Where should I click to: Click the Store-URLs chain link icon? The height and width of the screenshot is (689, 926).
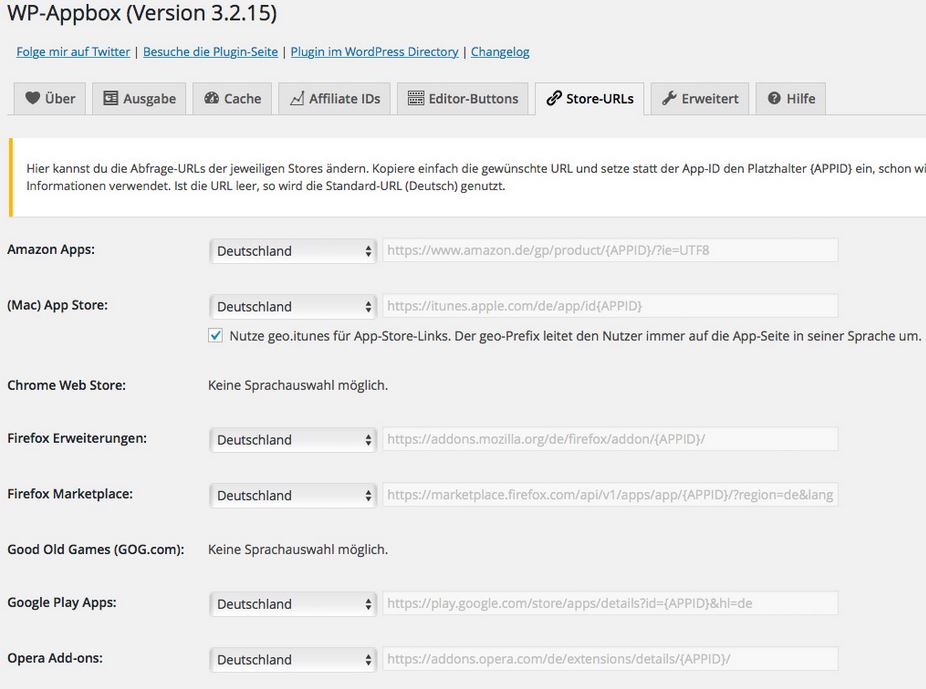(554, 98)
